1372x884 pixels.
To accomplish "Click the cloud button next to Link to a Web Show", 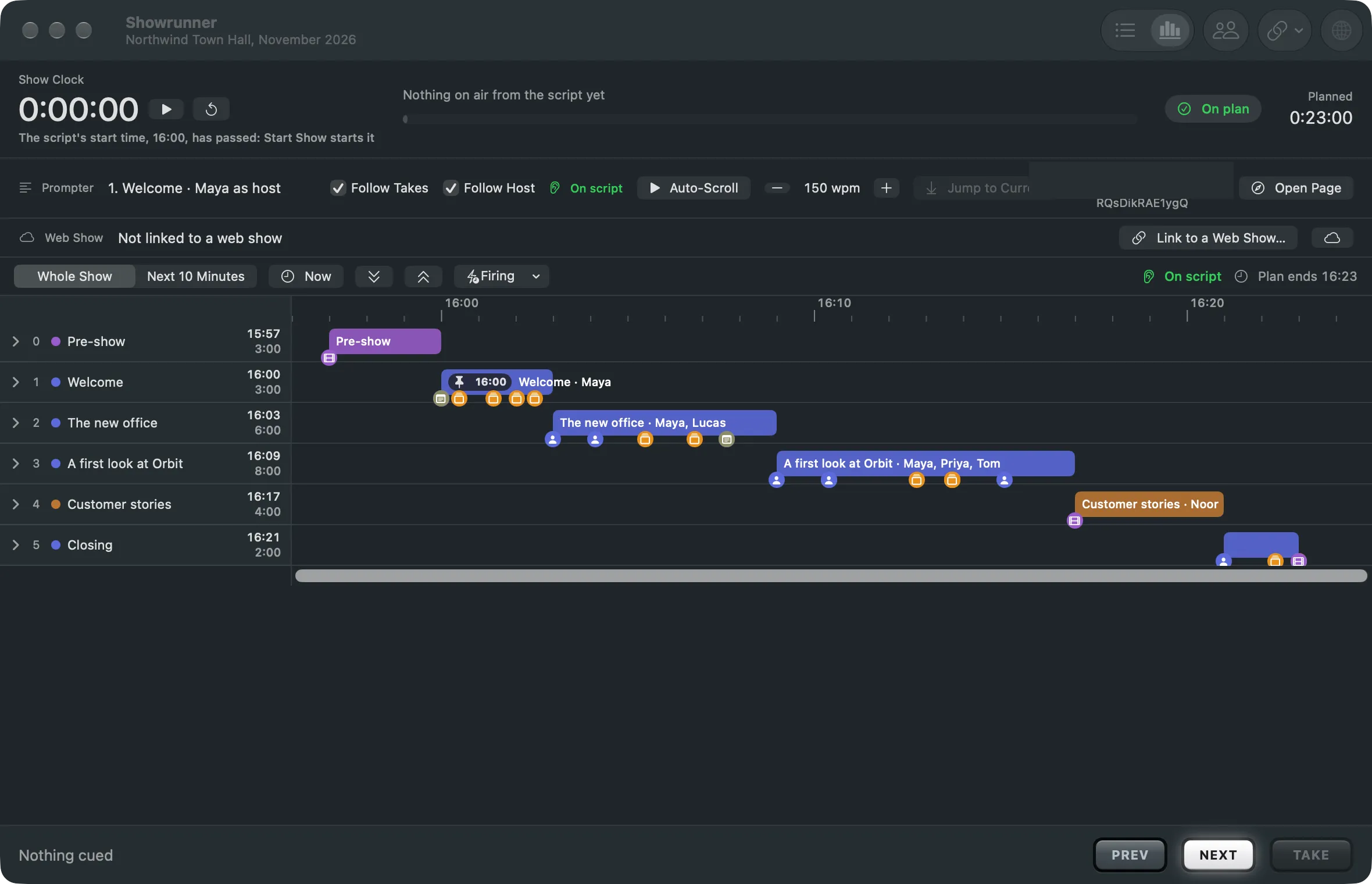I will [1332, 238].
